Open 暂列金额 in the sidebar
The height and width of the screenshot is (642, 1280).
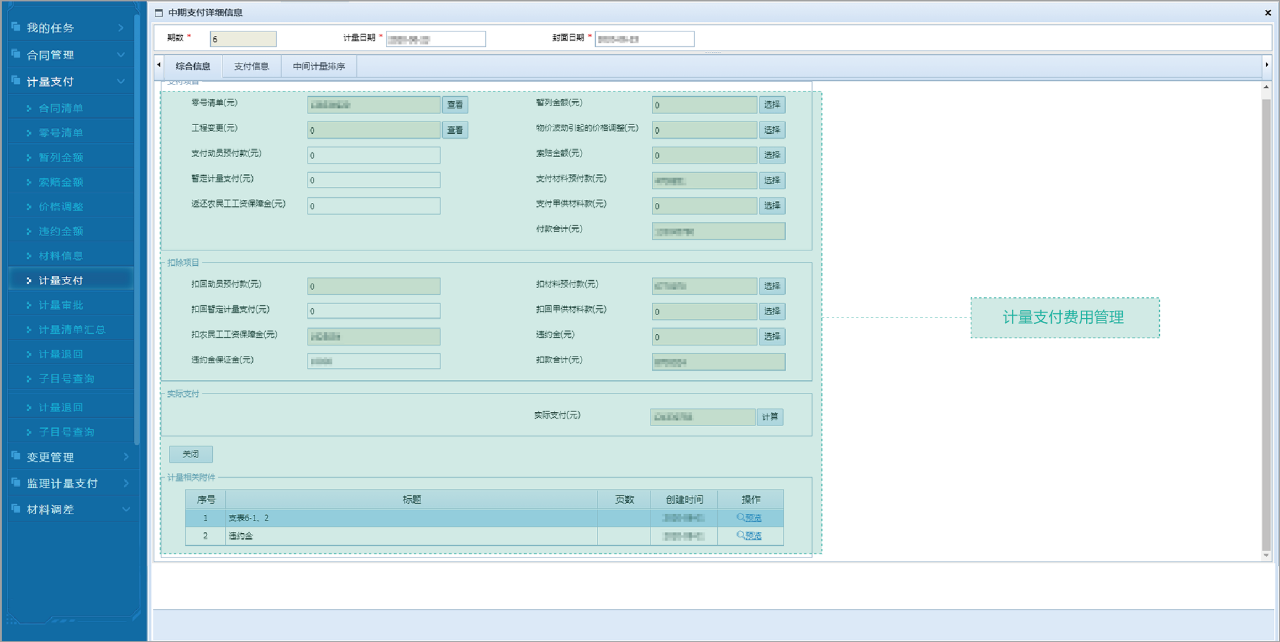[x=60, y=157]
